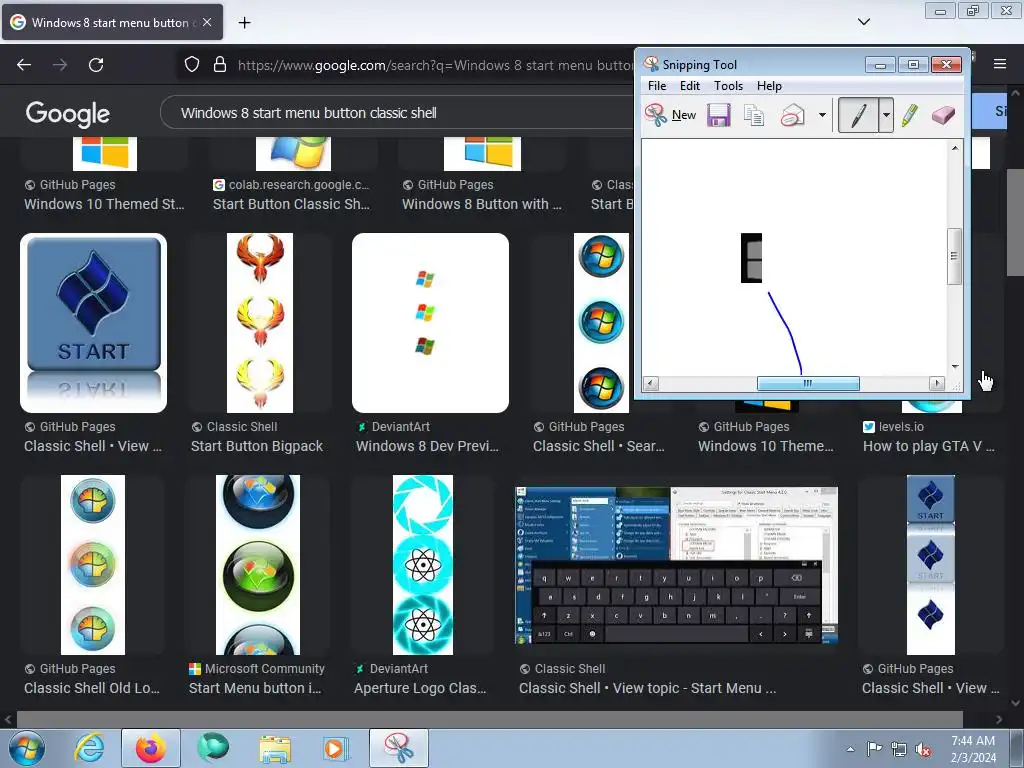This screenshot has height=768, width=1024.
Task: Open the Pen tool options dropdown arrow
Action: 886,116
